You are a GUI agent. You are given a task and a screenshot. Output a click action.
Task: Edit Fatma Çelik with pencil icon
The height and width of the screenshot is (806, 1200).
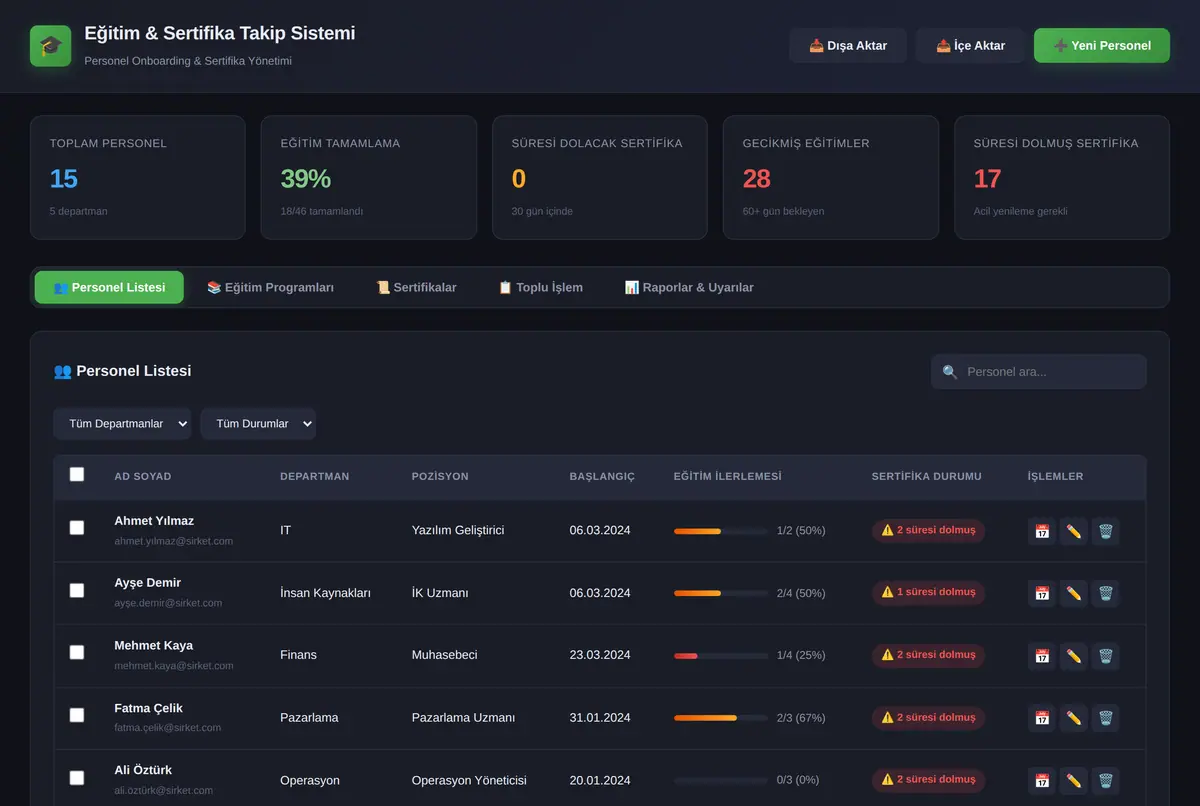pos(1074,718)
